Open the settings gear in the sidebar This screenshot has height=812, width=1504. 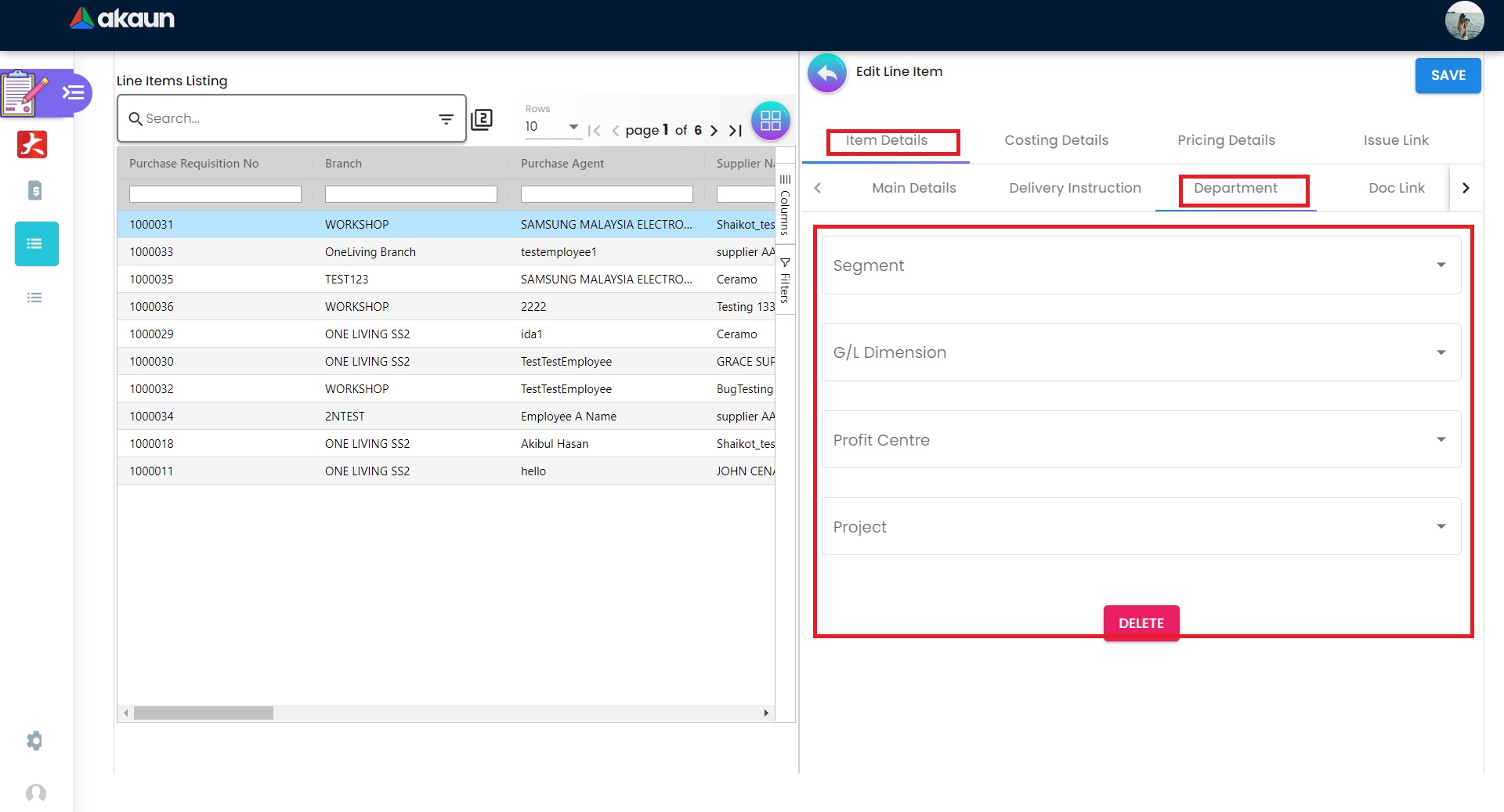(x=34, y=740)
